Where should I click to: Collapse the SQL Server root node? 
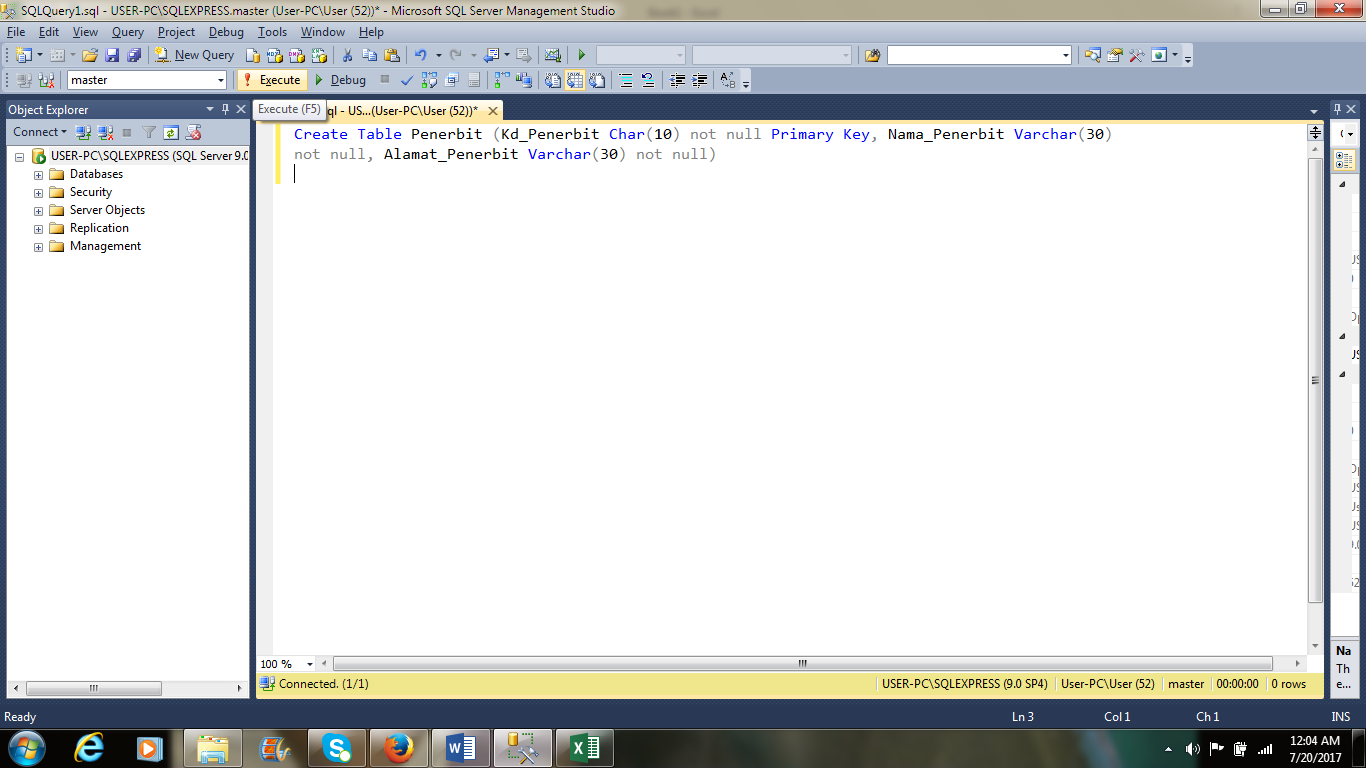click(x=22, y=156)
